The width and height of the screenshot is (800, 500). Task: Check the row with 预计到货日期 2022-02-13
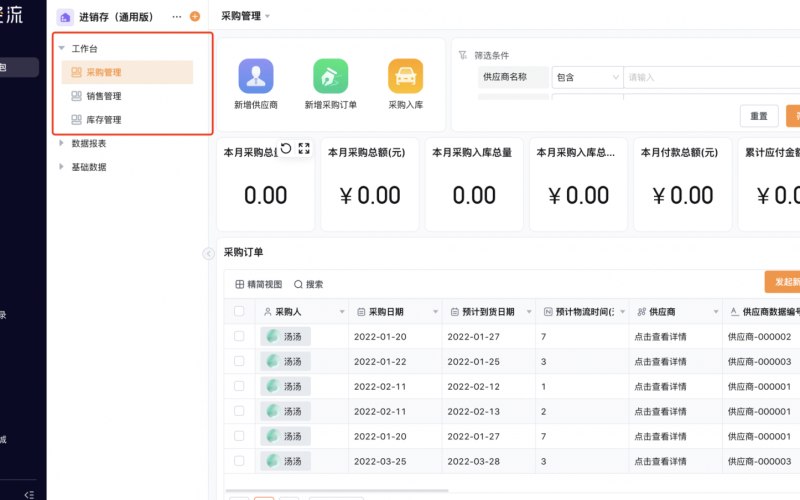239,411
